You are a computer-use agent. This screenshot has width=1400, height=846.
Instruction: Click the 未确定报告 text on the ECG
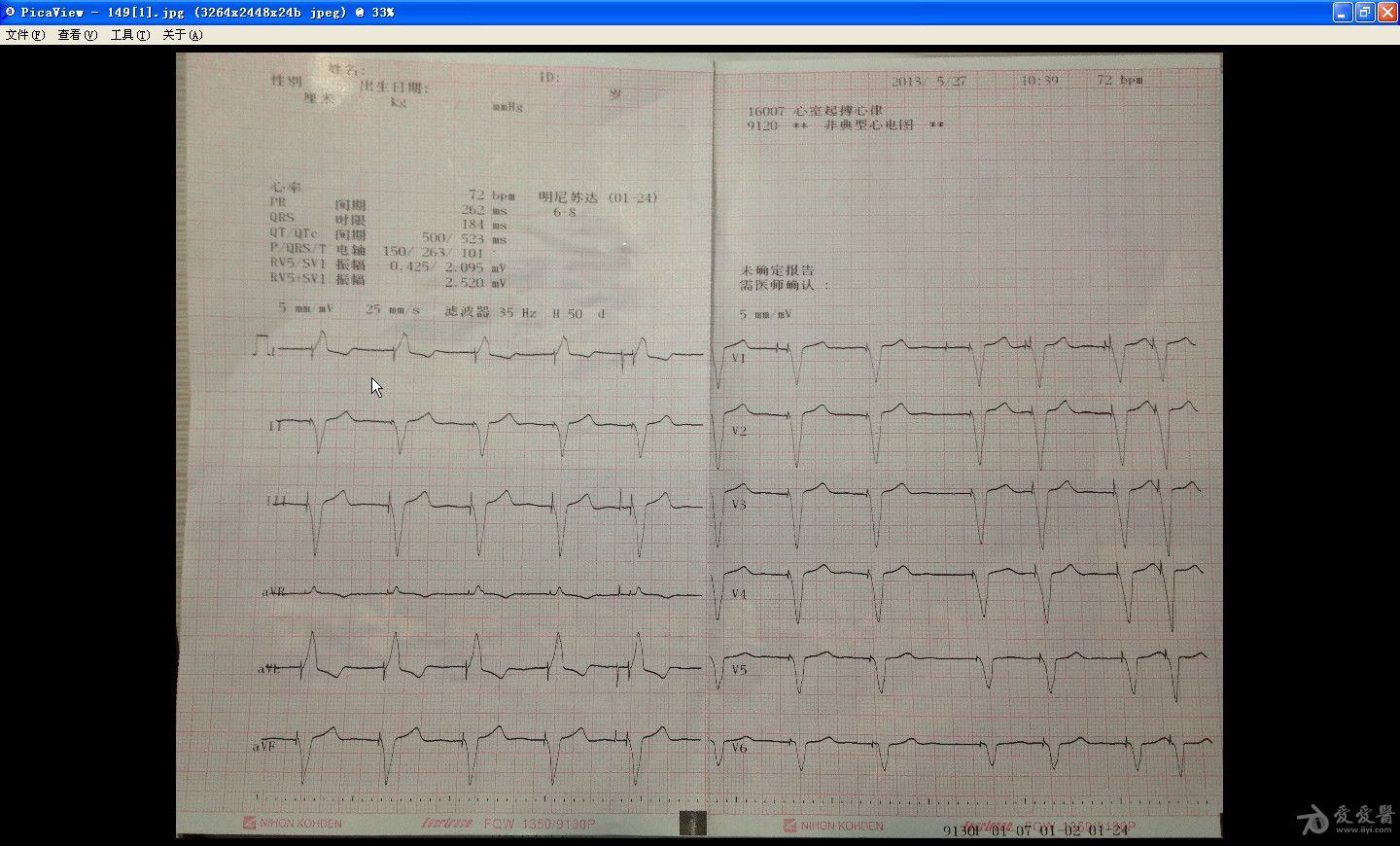tap(777, 270)
